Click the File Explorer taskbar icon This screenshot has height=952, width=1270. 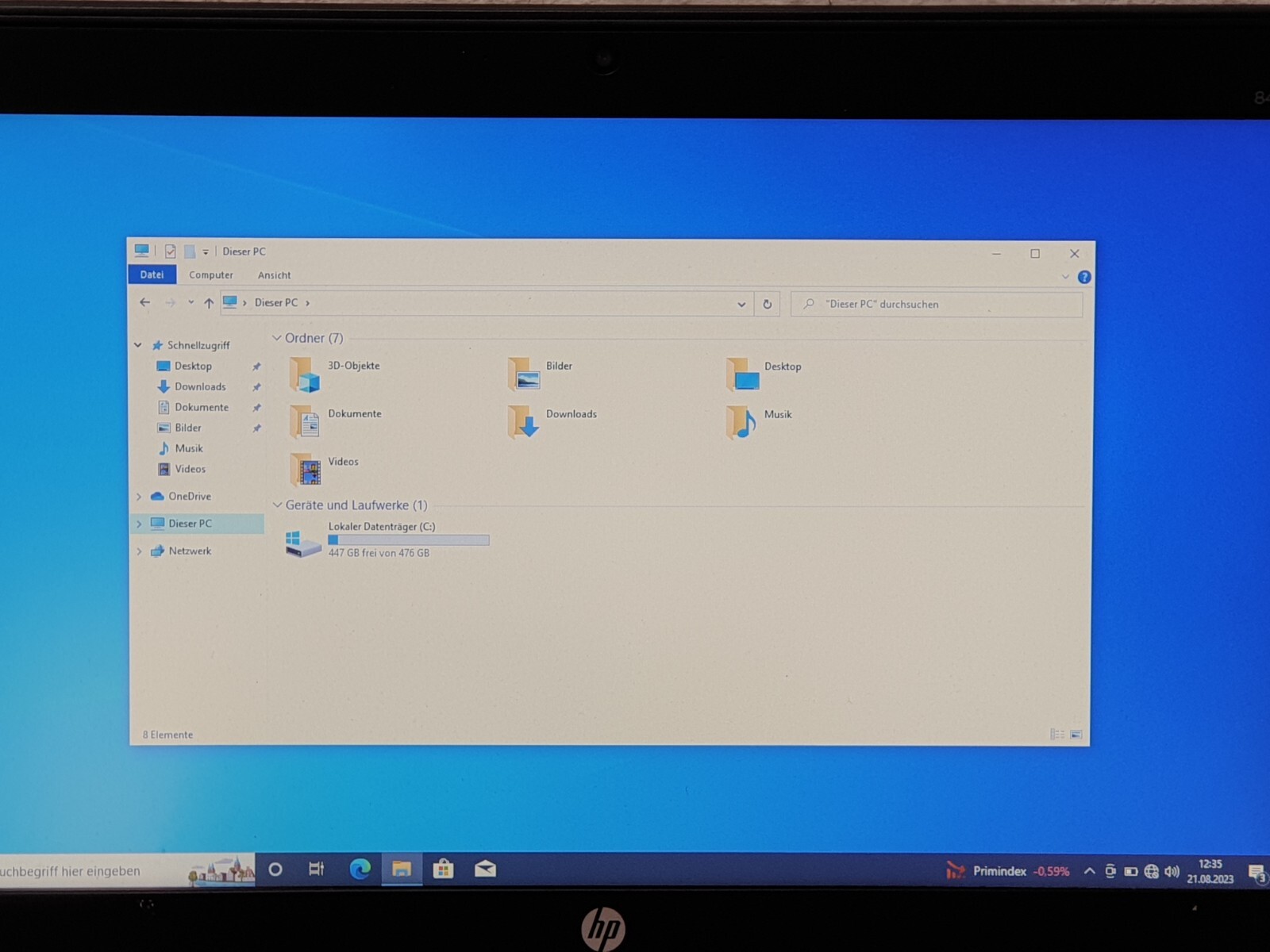[402, 869]
